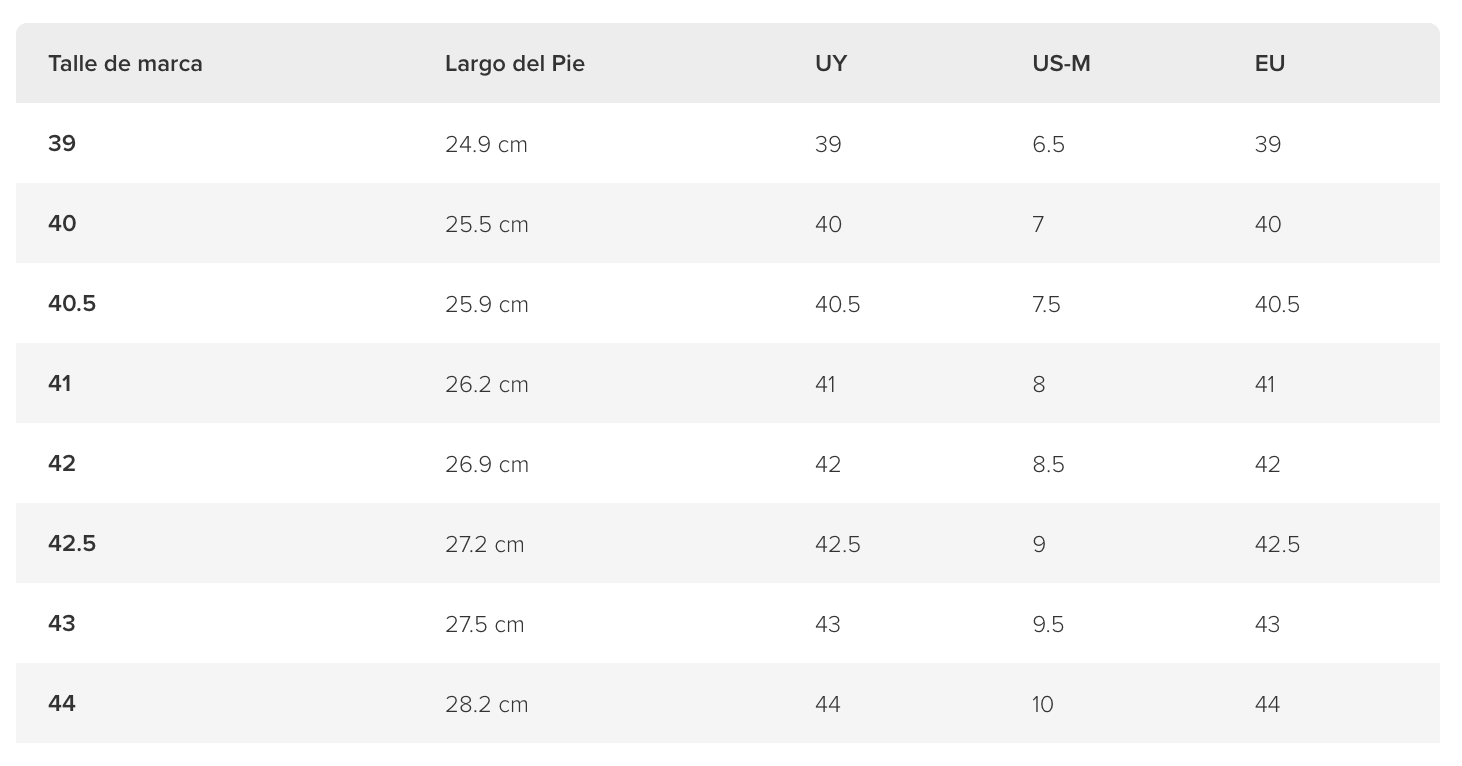This screenshot has width=1462, height=766.
Task: Click the UY column header
Action: [x=831, y=64]
